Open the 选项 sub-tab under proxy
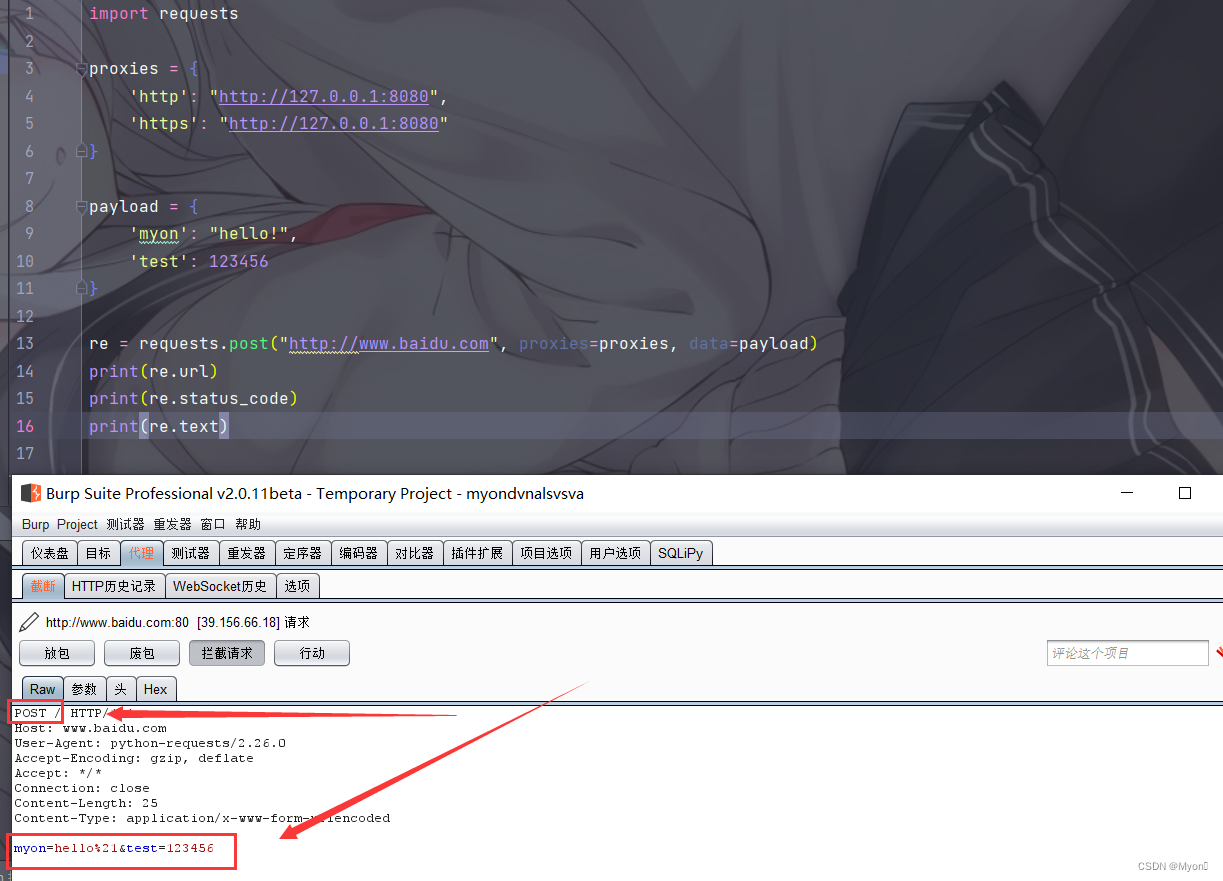 coord(297,586)
